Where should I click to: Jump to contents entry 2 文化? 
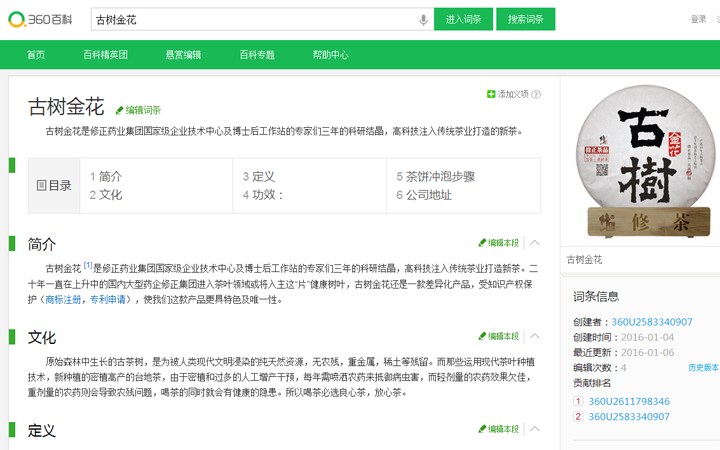click(x=106, y=195)
